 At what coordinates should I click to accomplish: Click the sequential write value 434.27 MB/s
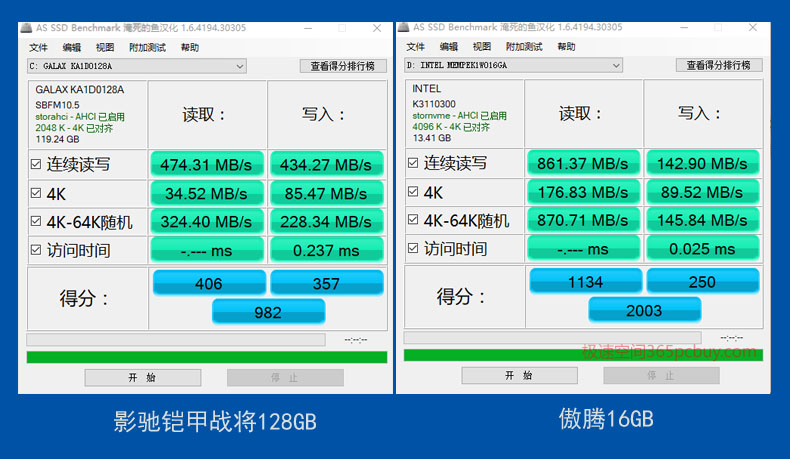(x=326, y=165)
